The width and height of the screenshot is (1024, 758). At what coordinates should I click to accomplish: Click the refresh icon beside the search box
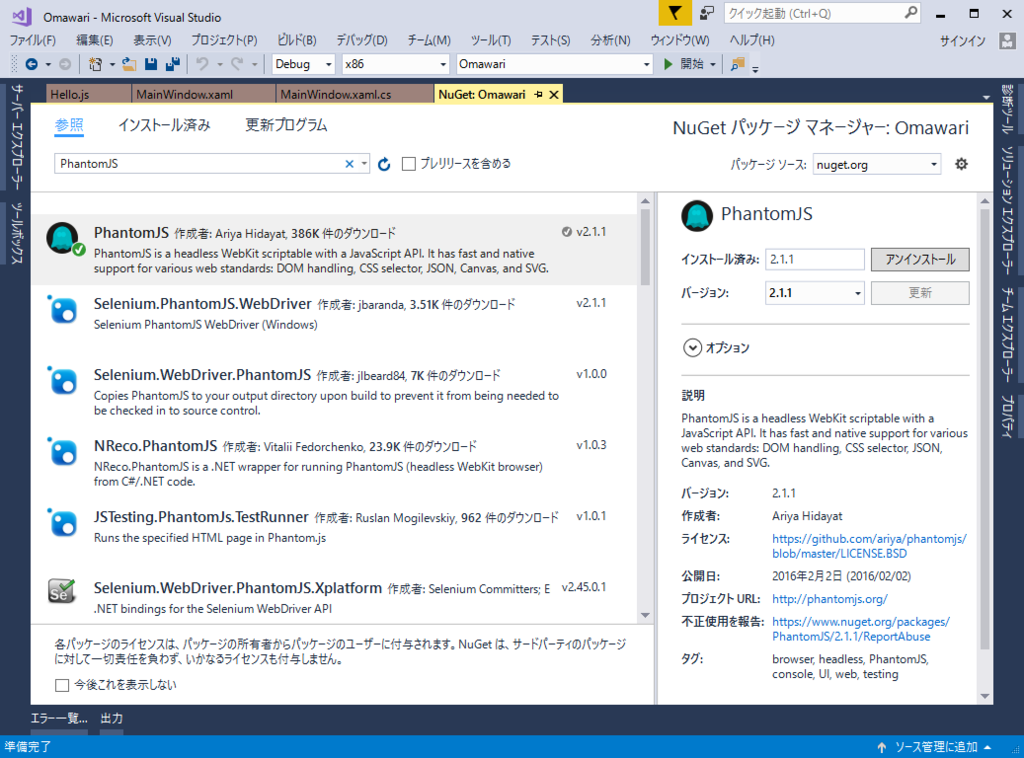point(384,164)
